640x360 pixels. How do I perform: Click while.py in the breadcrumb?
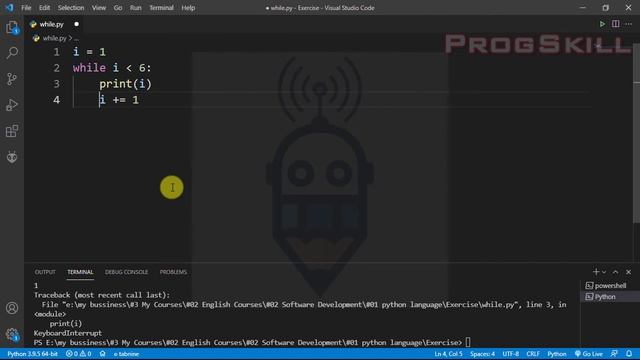54,38
